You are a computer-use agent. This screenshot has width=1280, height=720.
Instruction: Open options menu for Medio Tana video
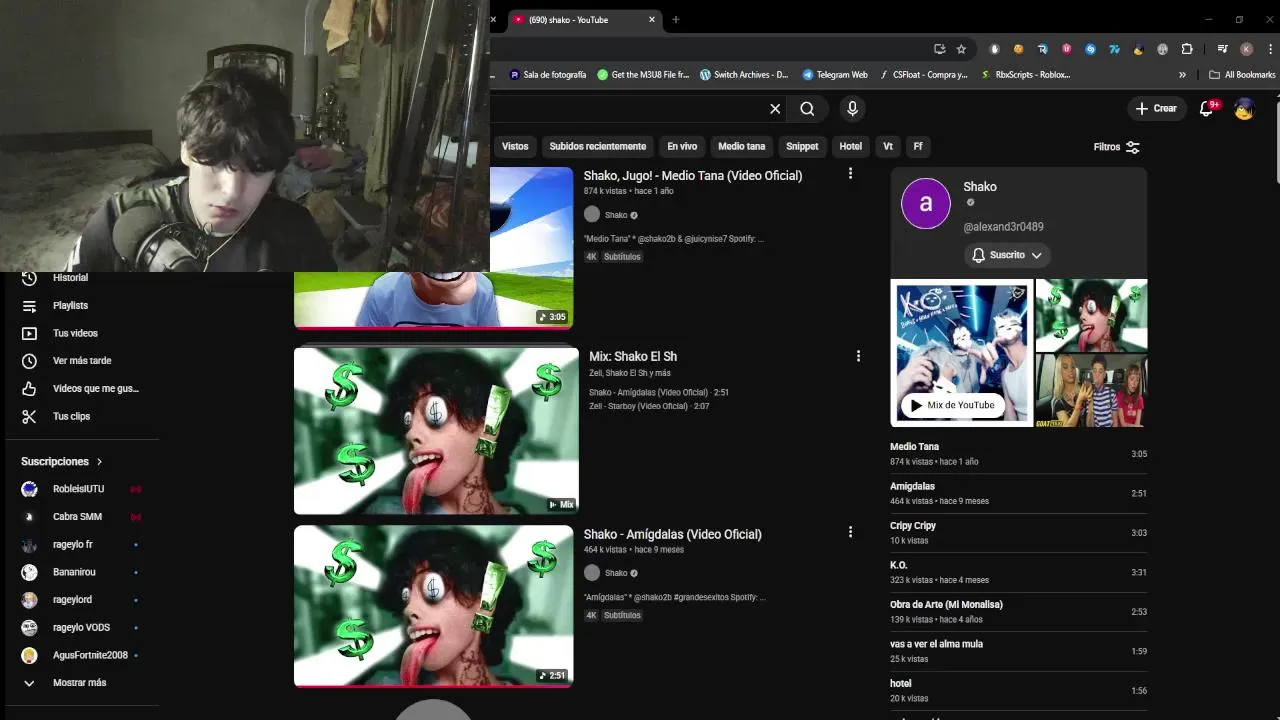[x=850, y=174]
